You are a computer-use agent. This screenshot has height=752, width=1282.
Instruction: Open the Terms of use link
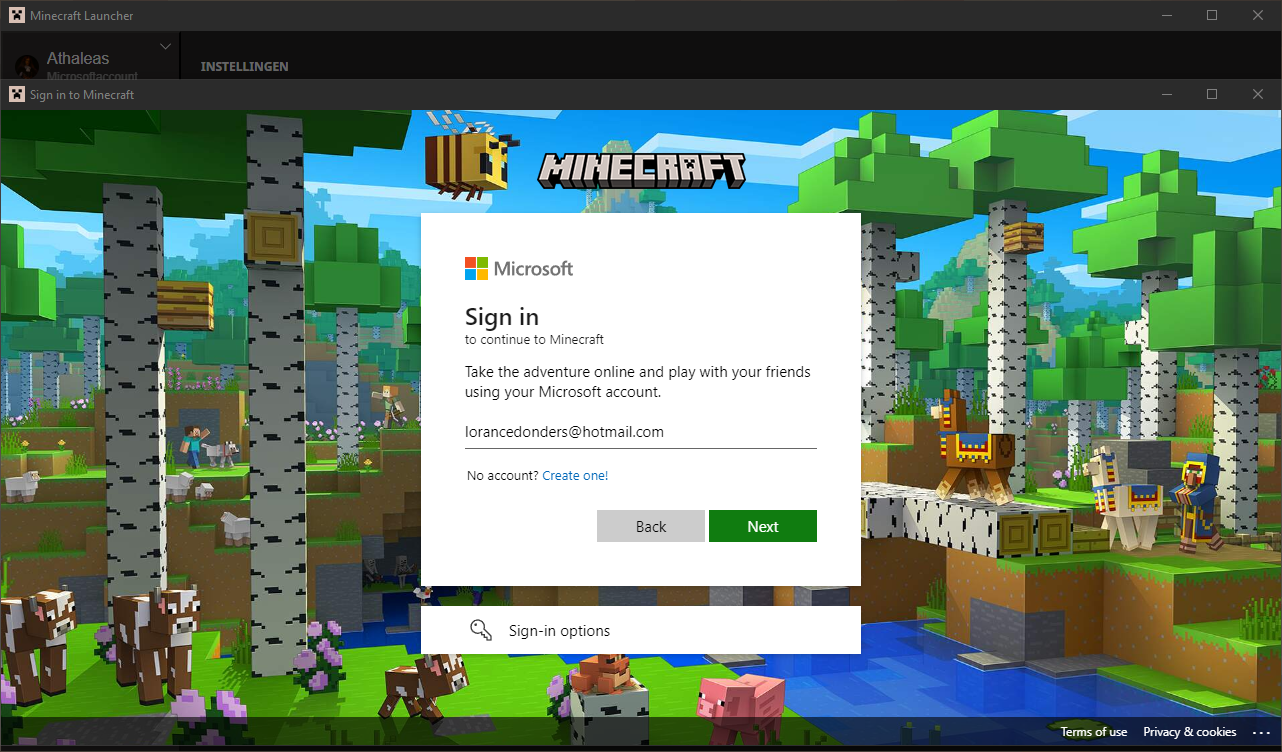pyautogui.click(x=1093, y=732)
